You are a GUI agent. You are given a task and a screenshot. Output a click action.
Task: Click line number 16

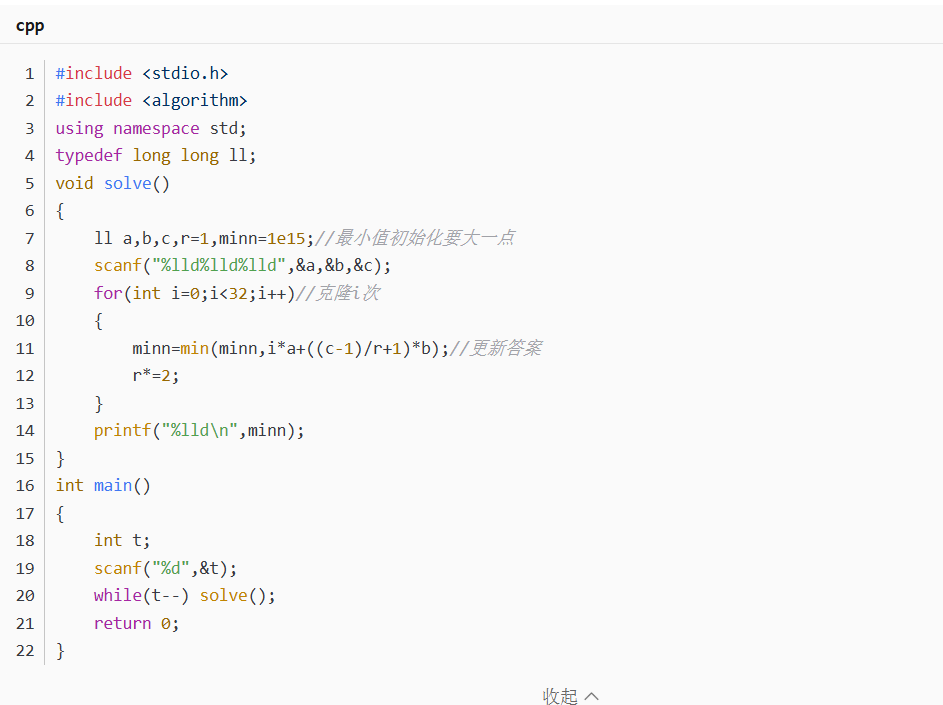pyautogui.click(x=25, y=486)
